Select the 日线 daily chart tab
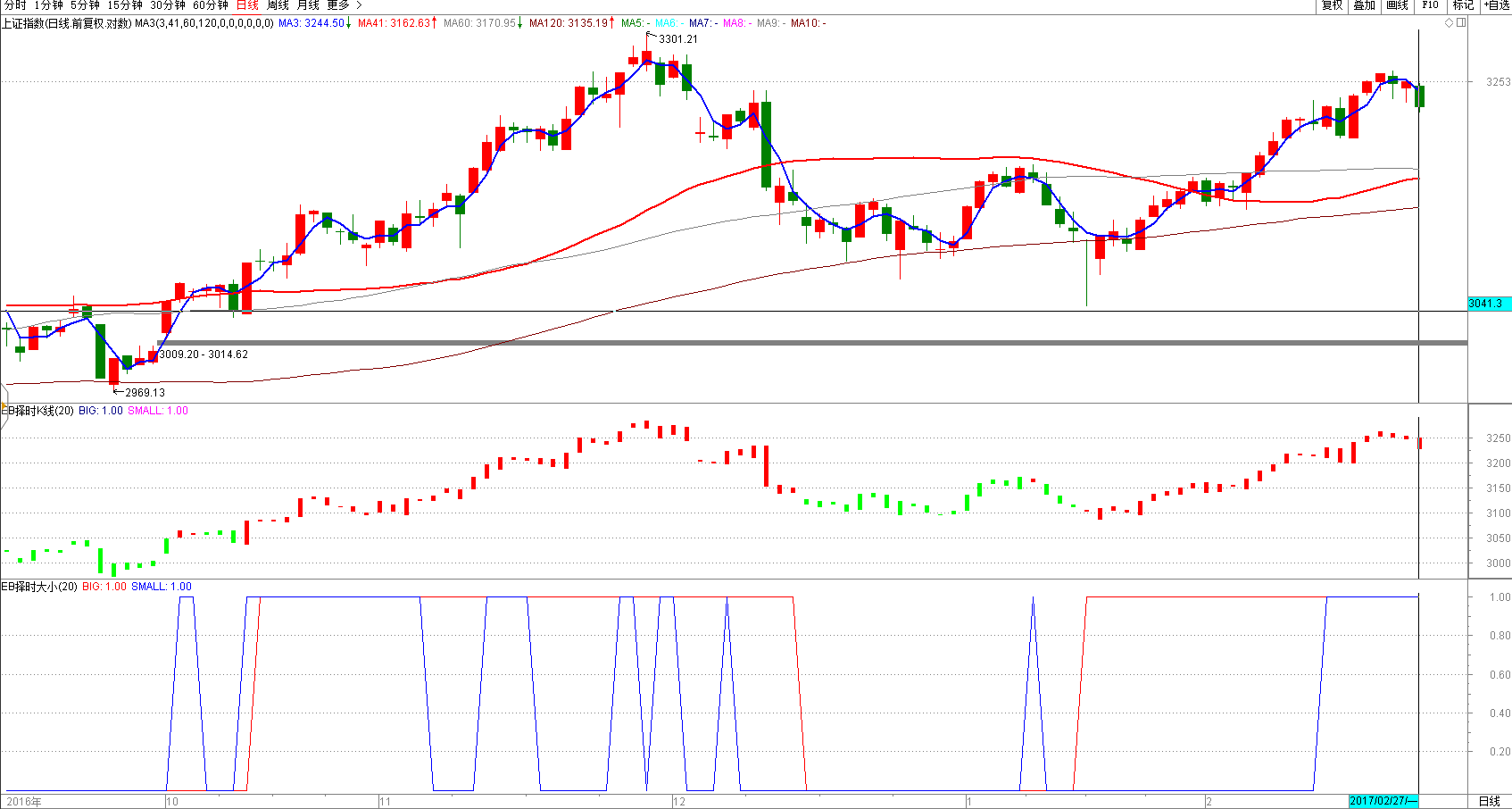The width and height of the screenshot is (1512, 809). (x=247, y=5)
